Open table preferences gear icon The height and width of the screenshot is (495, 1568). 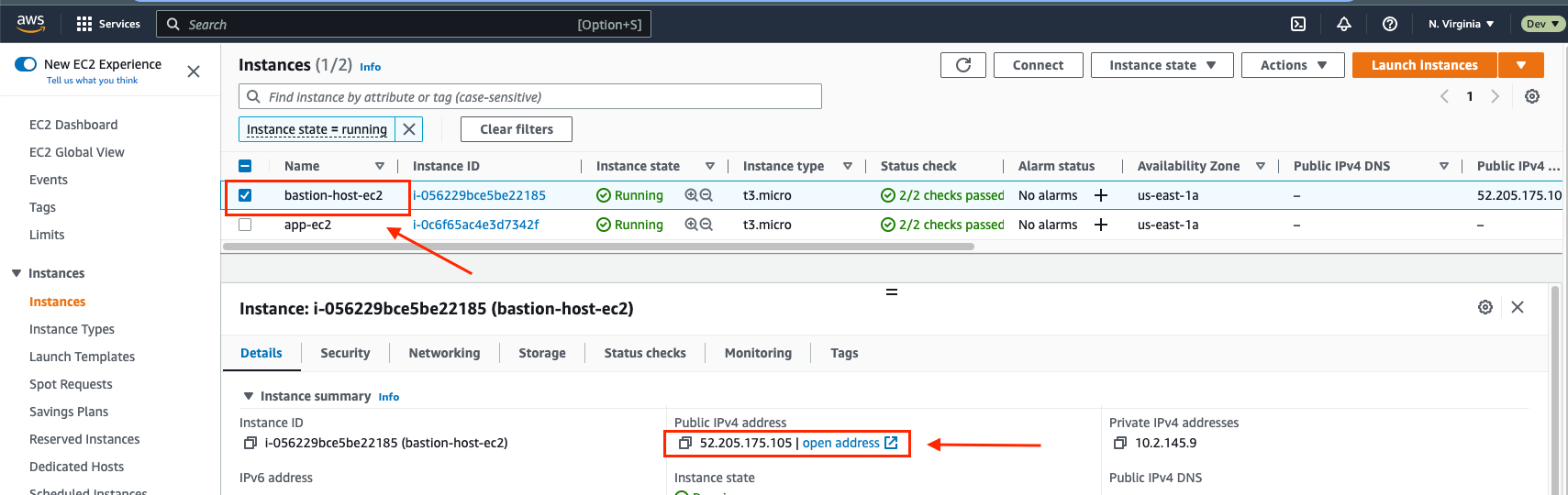pyautogui.click(x=1532, y=96)
